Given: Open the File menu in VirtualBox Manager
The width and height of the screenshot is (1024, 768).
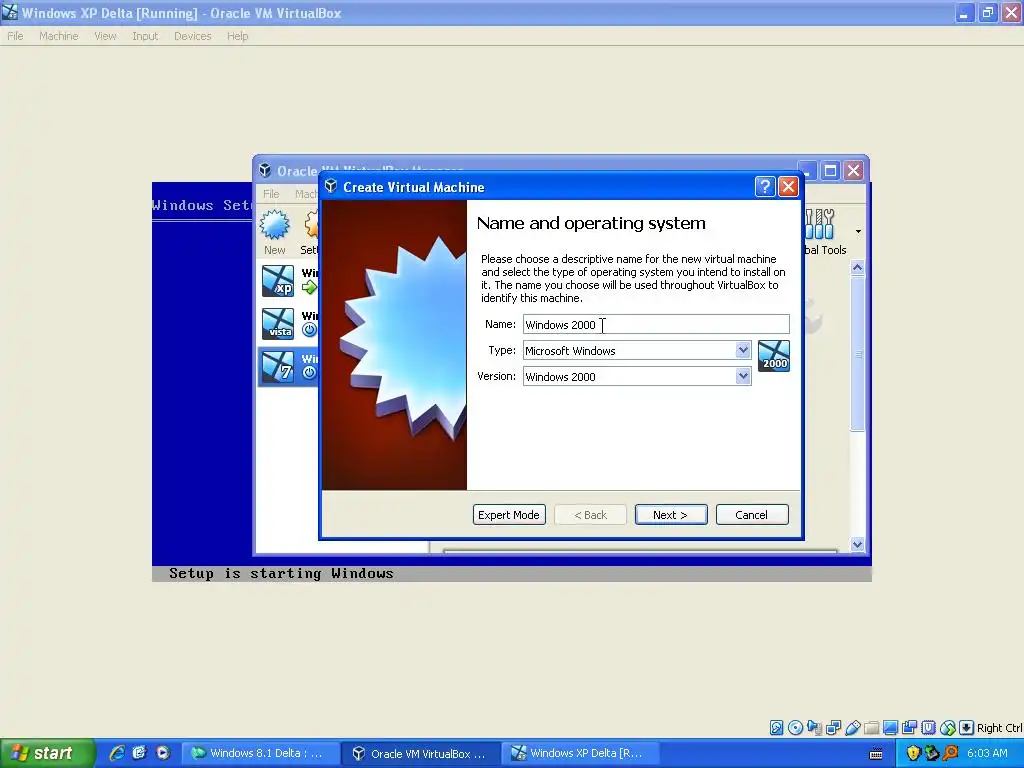Looking at the screenshot, I should pos(271,194).
